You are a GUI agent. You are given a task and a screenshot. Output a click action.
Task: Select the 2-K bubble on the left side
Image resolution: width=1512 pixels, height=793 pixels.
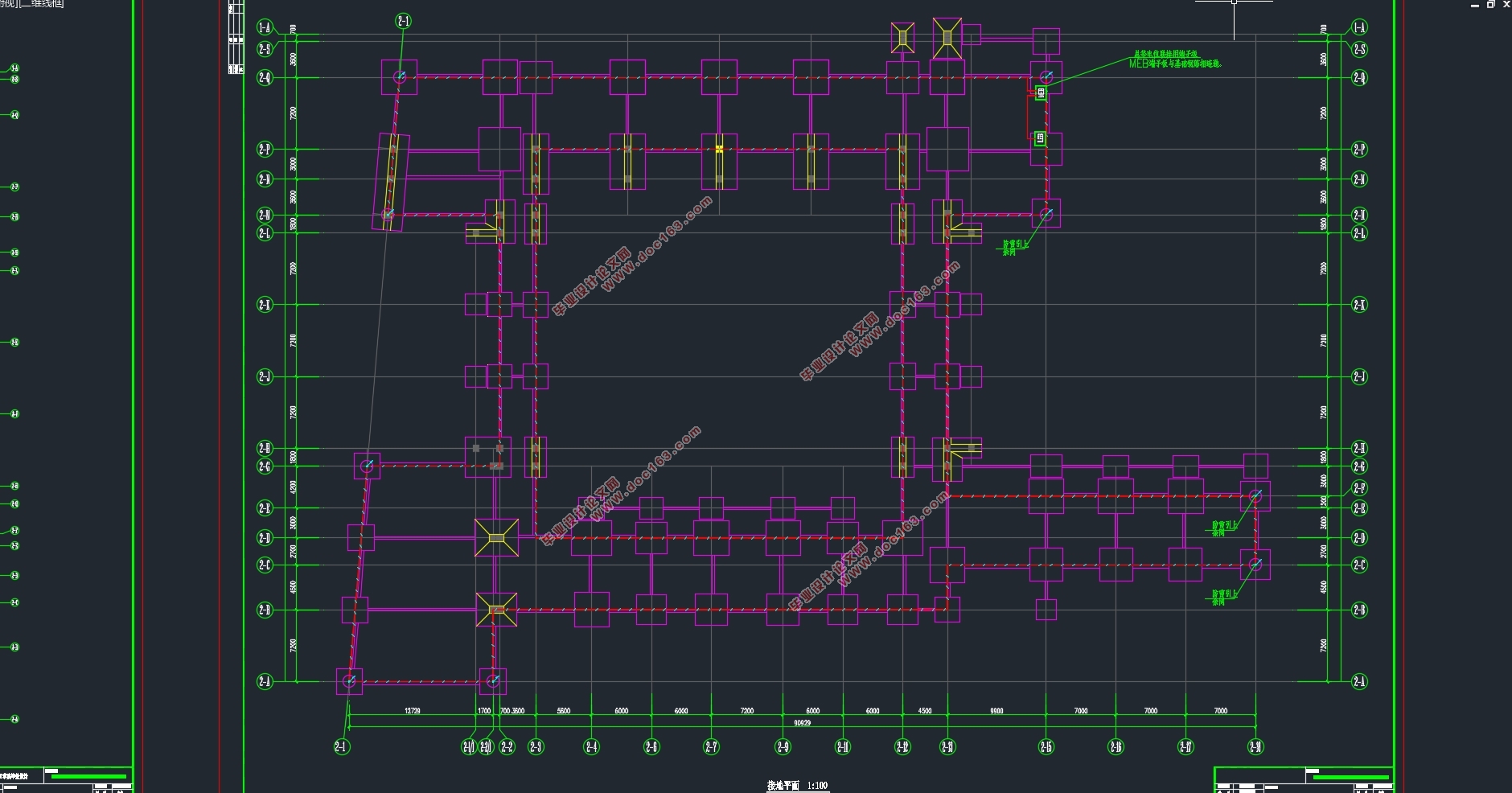click(265, 305)
